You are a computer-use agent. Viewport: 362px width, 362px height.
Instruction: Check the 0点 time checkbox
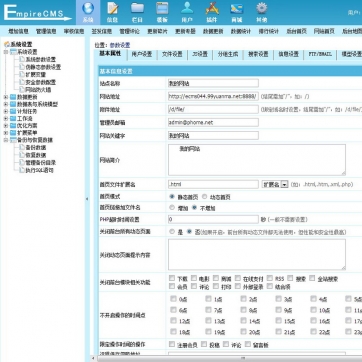173,299
